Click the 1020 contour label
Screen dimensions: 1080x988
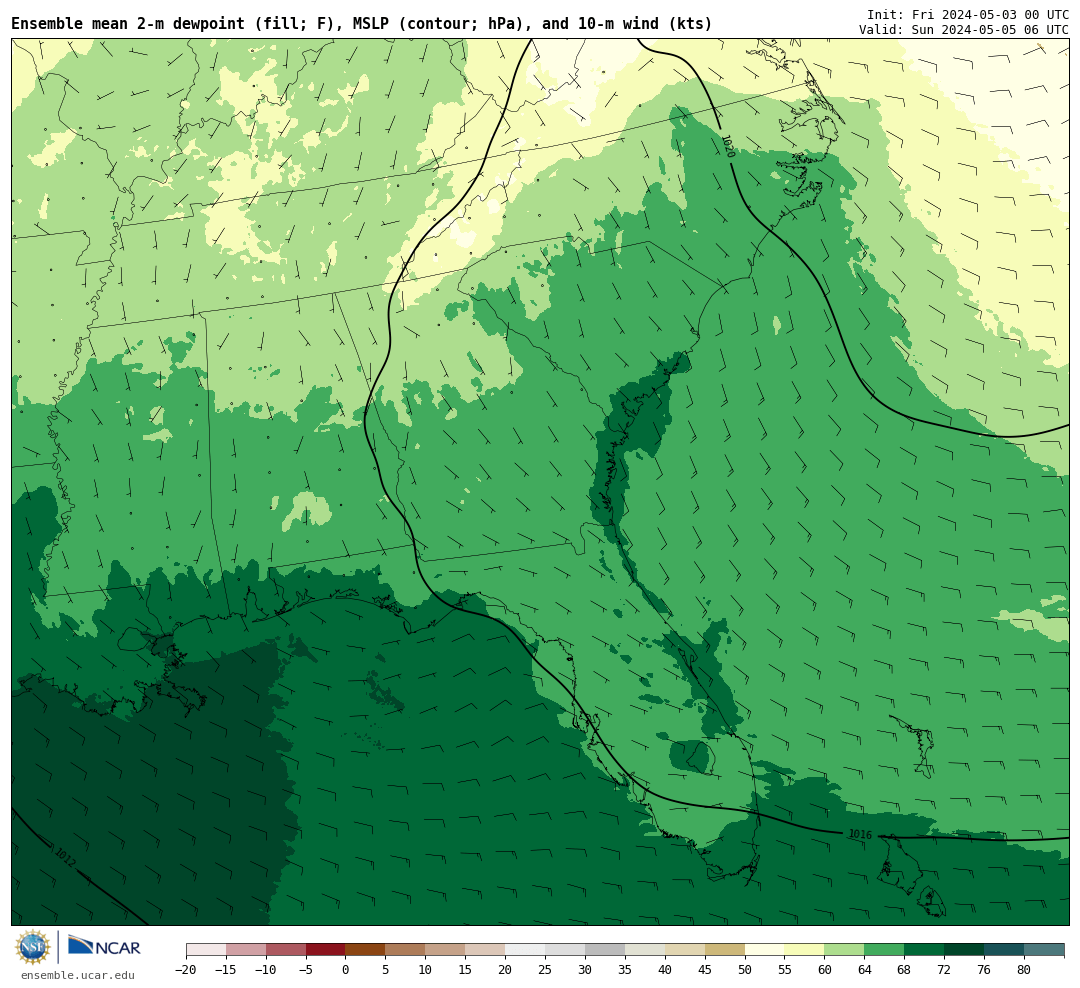point(728,145)
